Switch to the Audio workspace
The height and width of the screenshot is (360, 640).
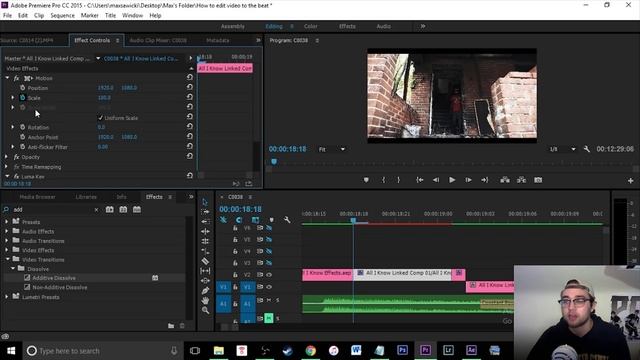tap(383, 26)
